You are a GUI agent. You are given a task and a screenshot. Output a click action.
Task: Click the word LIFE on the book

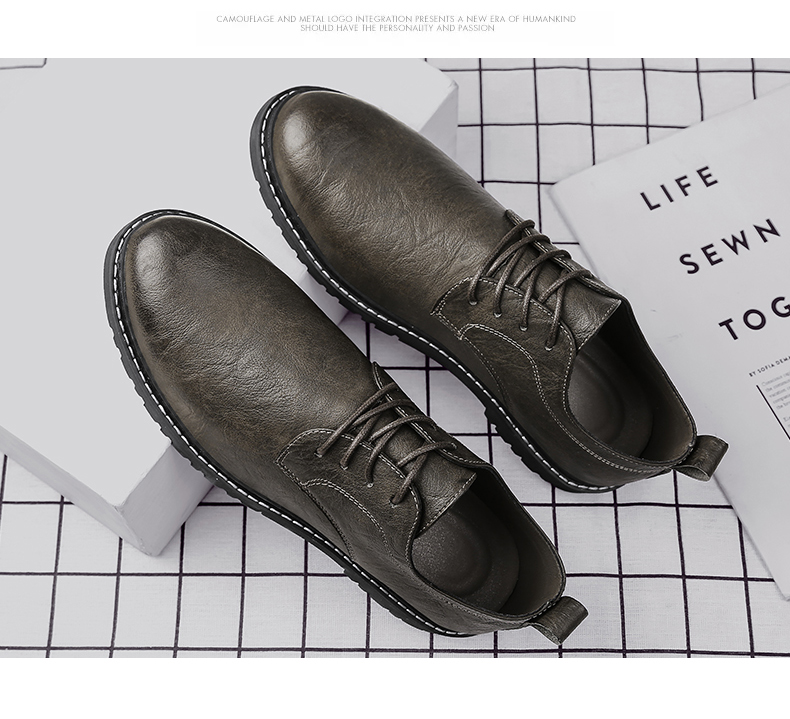coord(680,190)
